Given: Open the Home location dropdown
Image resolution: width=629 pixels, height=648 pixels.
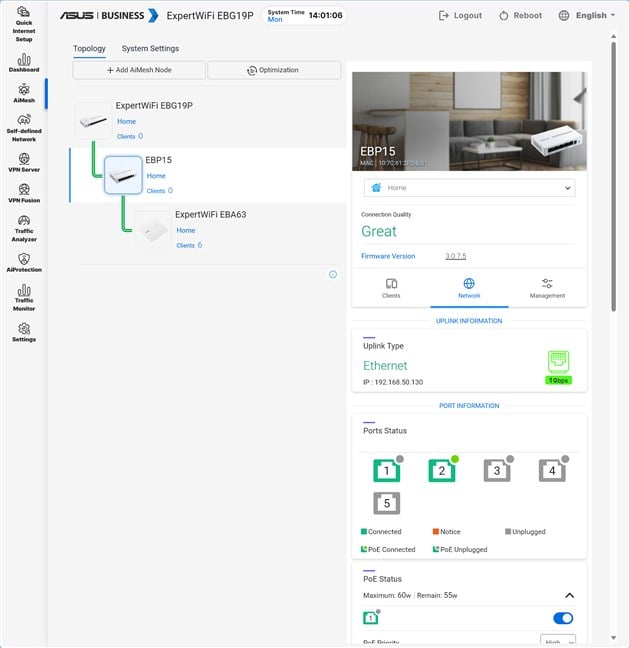Looking at the screenshot, I should tap(469, 188).
